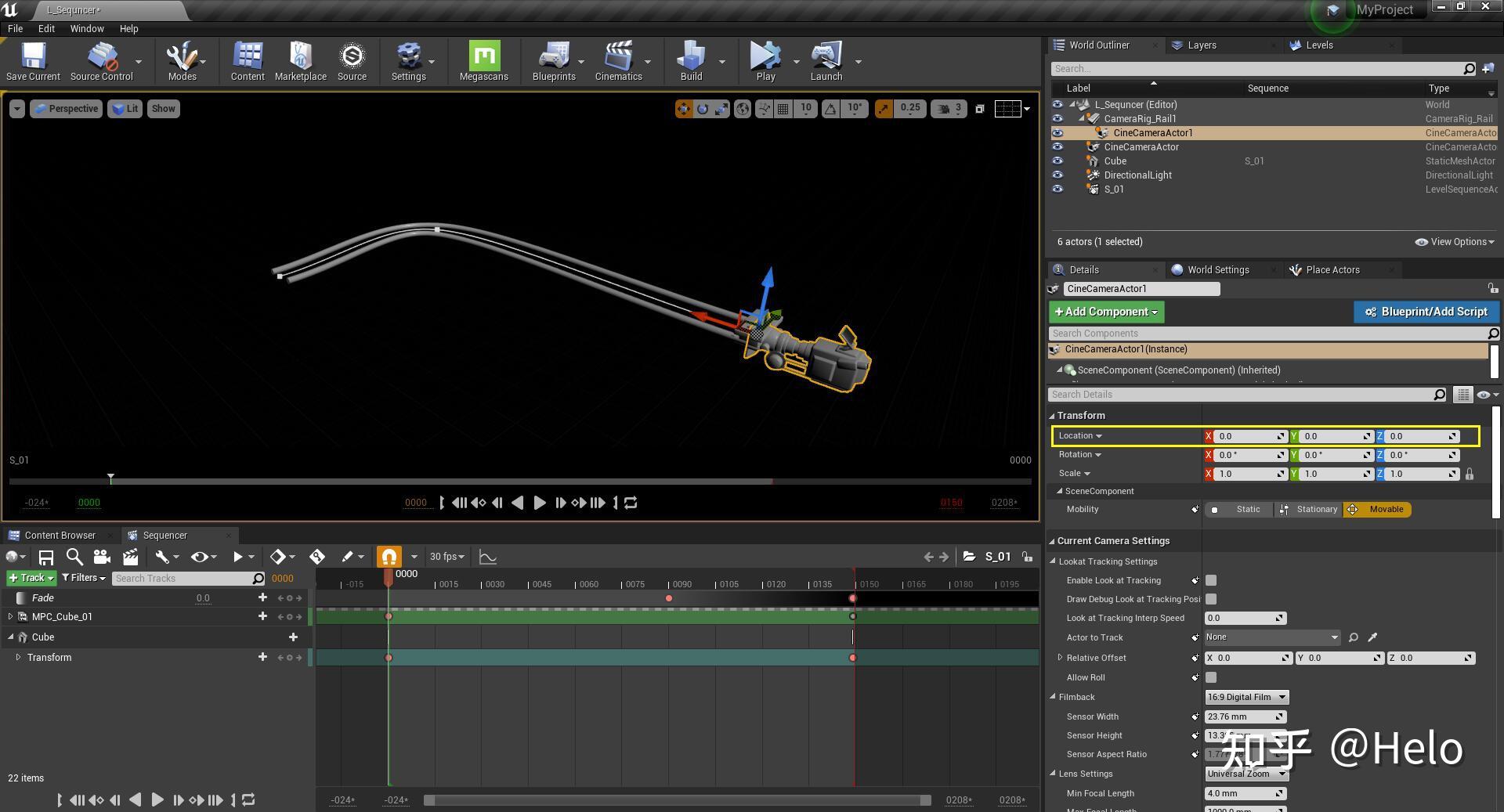Toggle snapping with the magnet icon

[389, 557]
